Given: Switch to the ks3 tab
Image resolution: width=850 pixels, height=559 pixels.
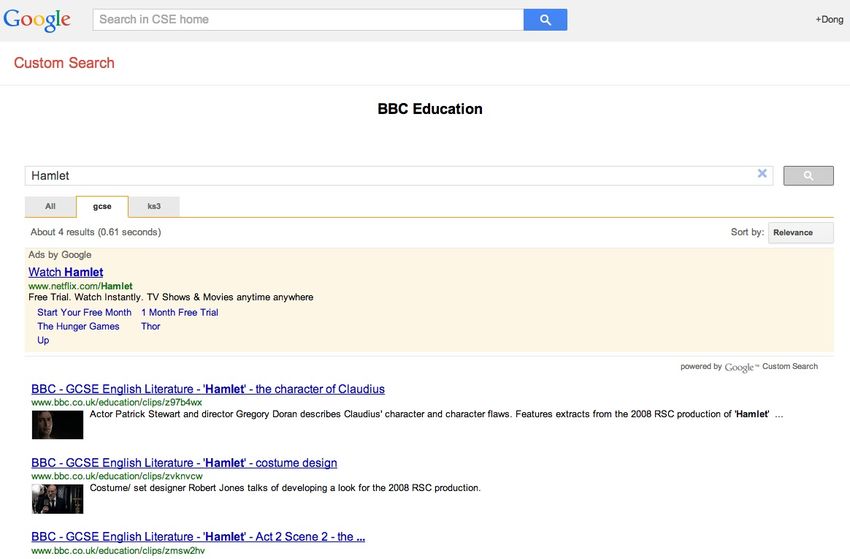Looking at the screenshot, I should 154,206.
